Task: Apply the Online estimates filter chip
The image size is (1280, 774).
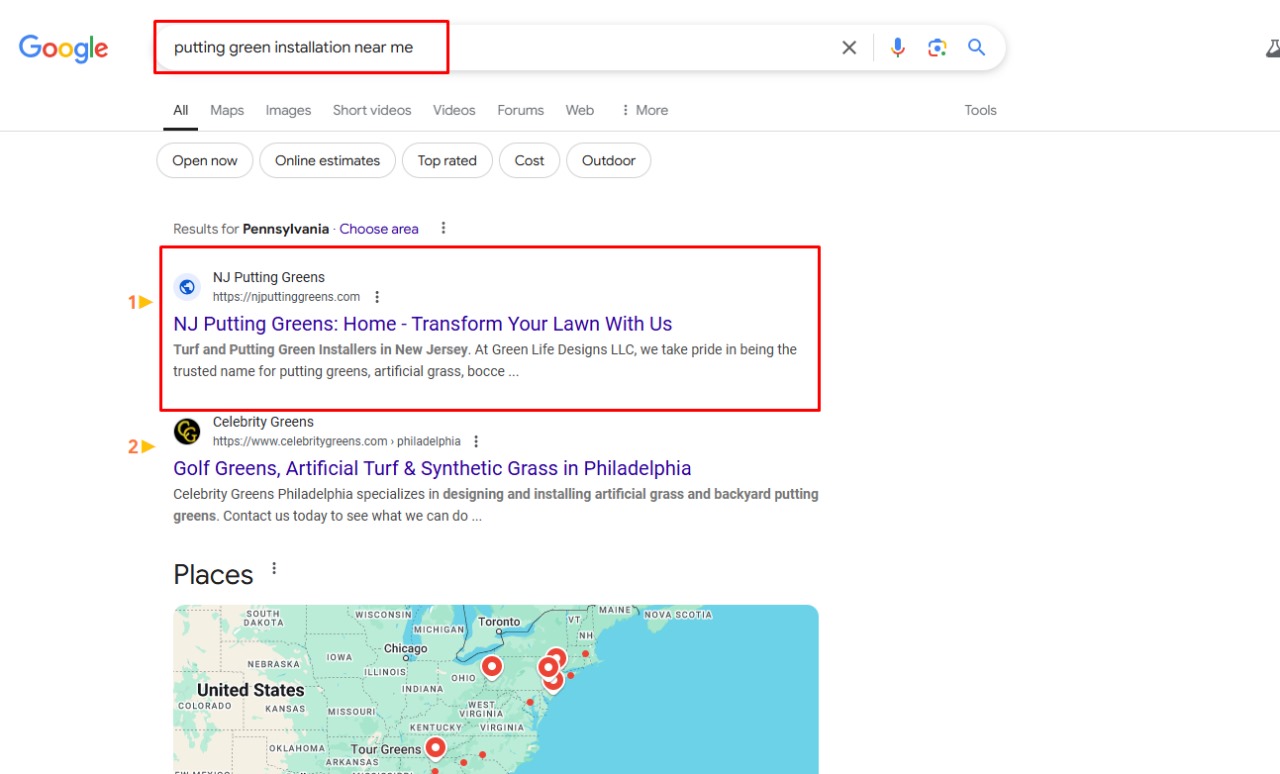Action: (328, 160)
